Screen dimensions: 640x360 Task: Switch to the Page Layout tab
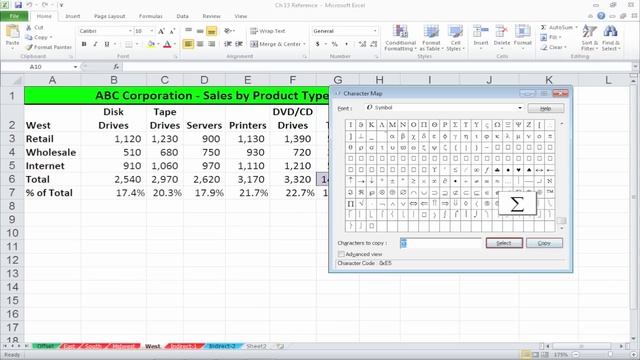(109, 16)
